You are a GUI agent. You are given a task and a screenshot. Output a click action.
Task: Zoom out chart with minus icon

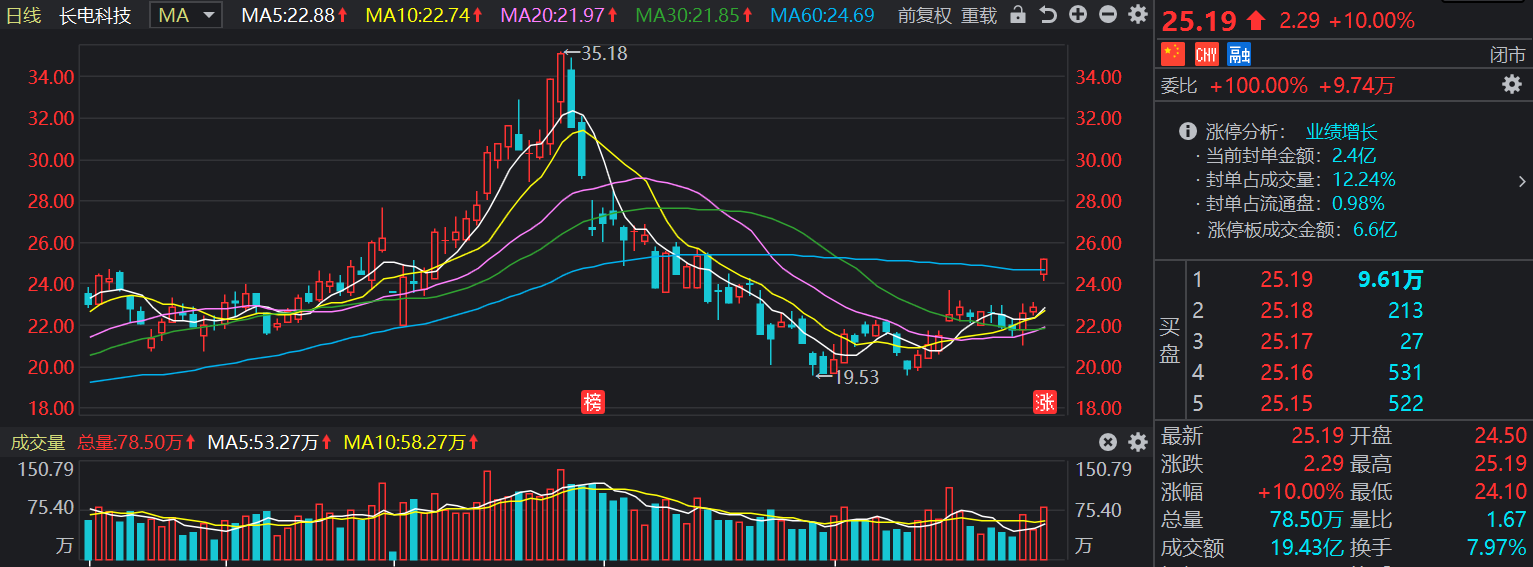pos(1107,15)
